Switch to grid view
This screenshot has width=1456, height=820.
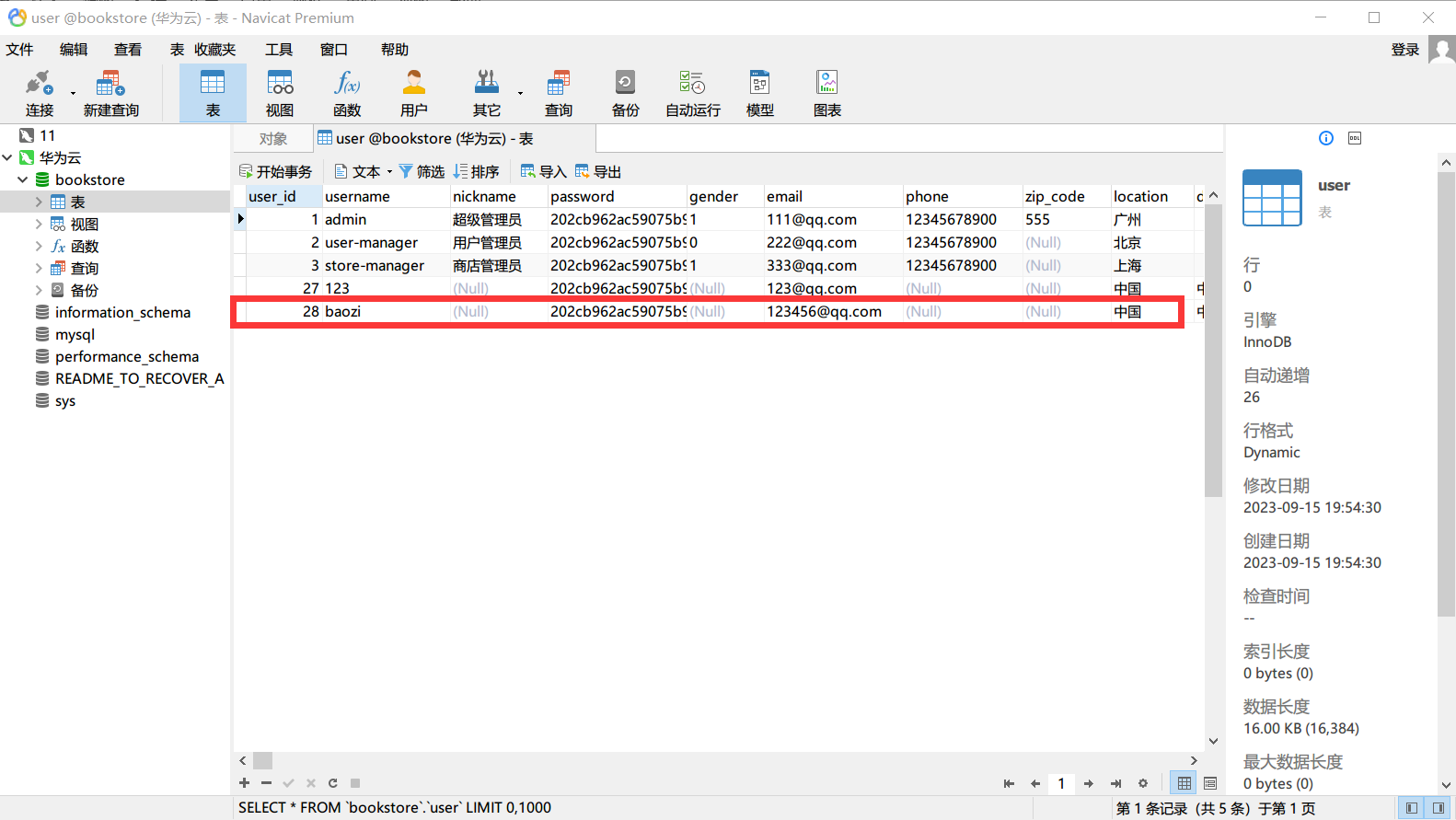click(x=1184, y=783)
